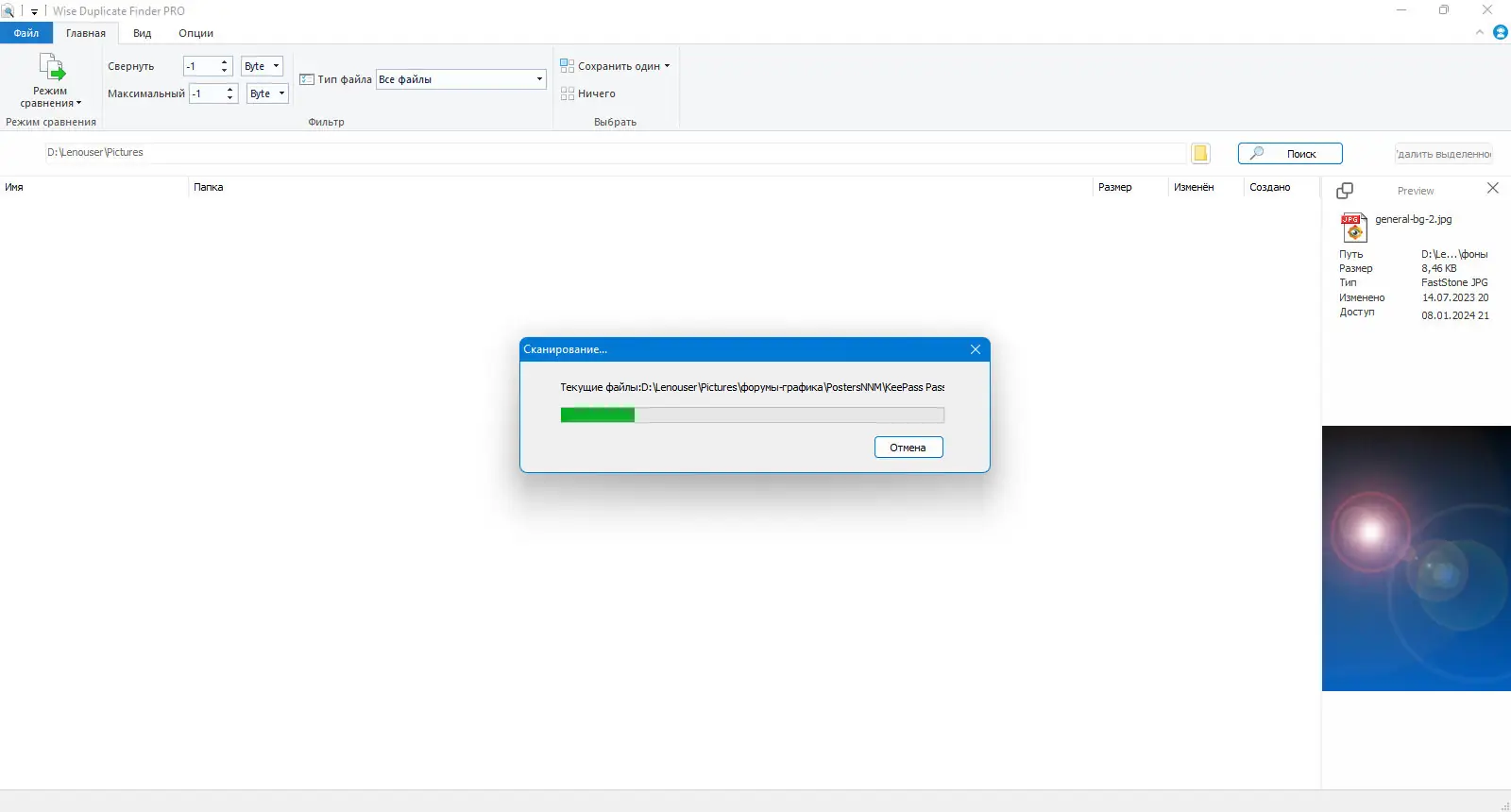Click Отмена to cancel scanning
The width and height of the screenshot is (1511, 812).
(908, 448)
